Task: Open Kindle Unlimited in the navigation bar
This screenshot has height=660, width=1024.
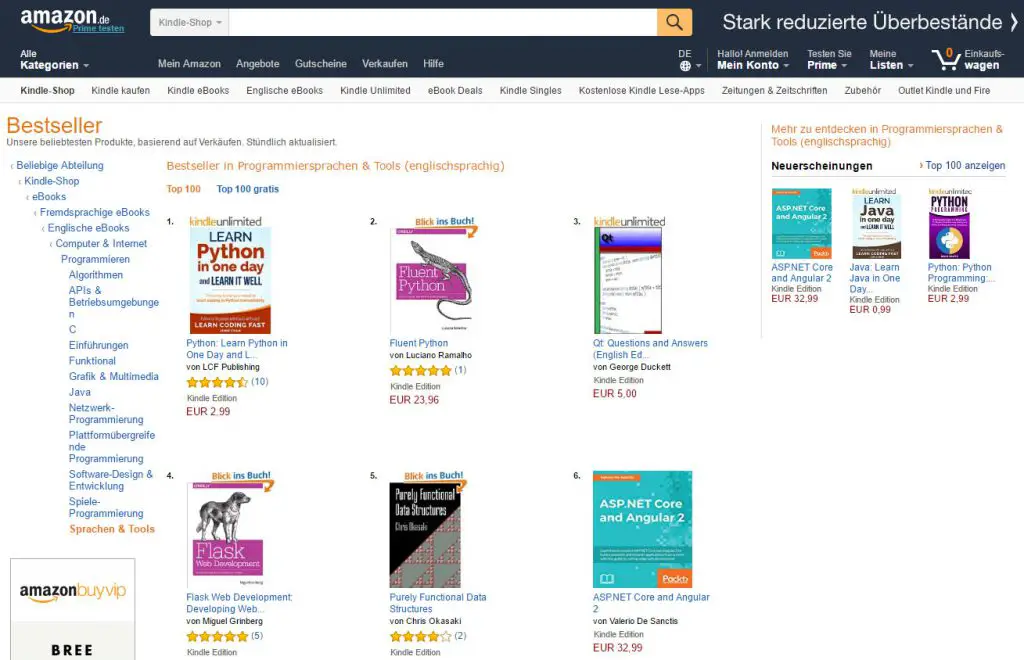Action: 375,90
